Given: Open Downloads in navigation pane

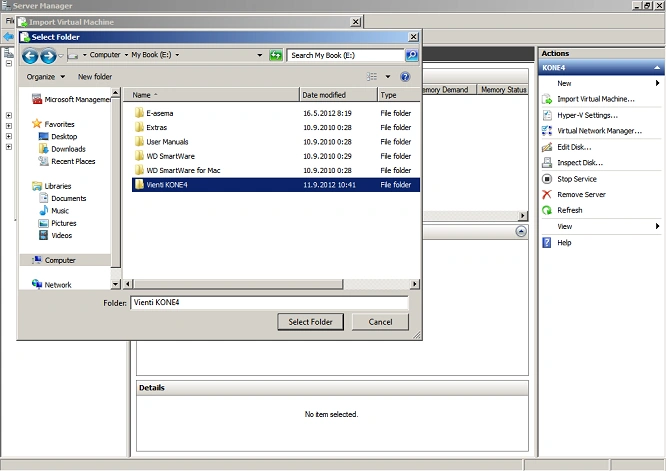Looking at the screenshot, I should coord(62,149).
